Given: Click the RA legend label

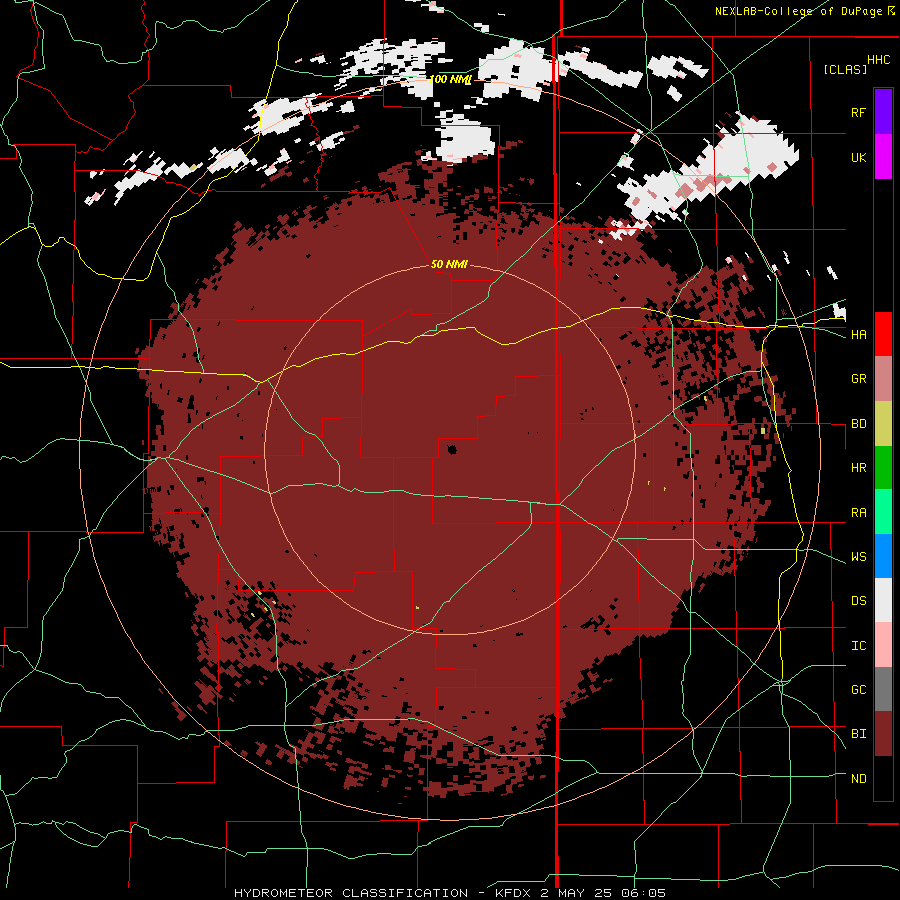Looking at the screenshot, I should click(x=858, y=512).
